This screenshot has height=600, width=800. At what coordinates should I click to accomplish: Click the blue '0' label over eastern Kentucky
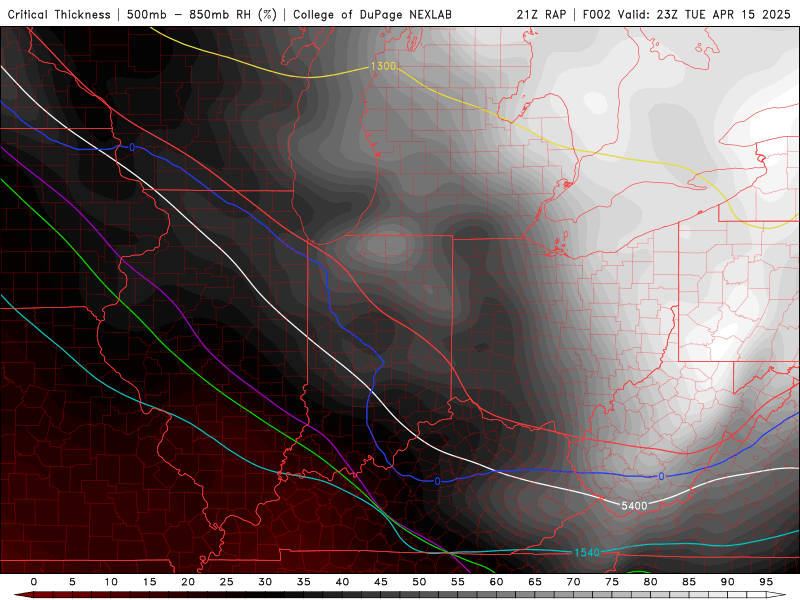[x=661, y=477]
